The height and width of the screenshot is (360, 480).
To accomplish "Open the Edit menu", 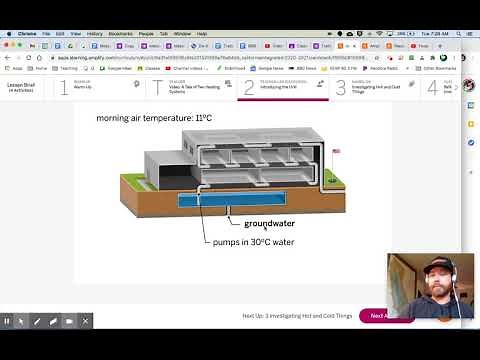I will [60, 34].
